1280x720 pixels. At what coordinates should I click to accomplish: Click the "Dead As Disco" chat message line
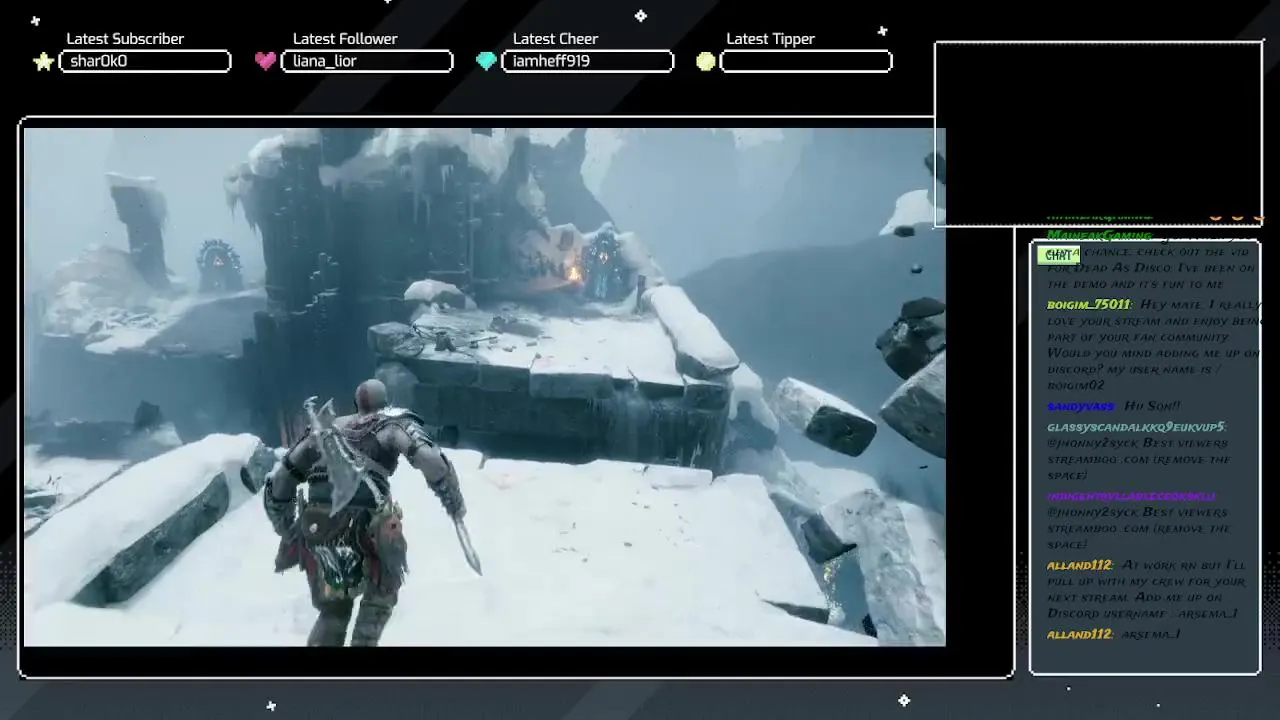(x=1151, y=268)
